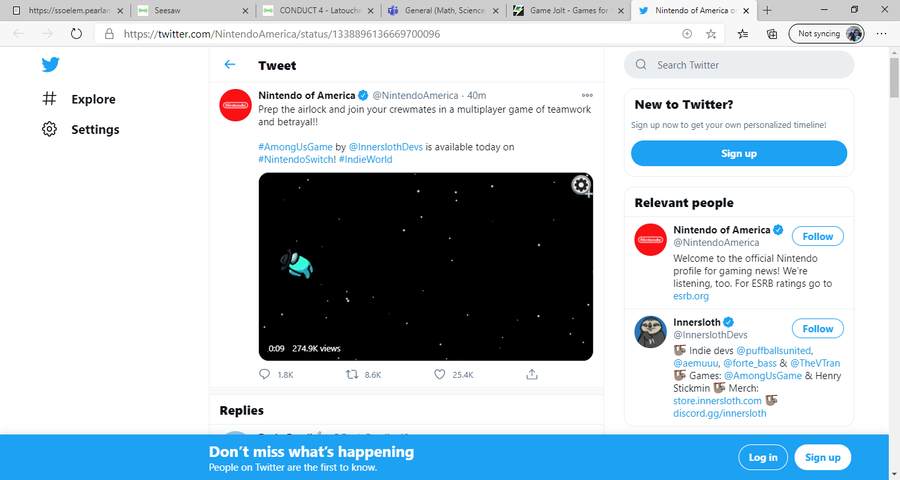Screen dimensions: 900x480
Task: Open the tweet's more options menu
Action: point(587,96)
